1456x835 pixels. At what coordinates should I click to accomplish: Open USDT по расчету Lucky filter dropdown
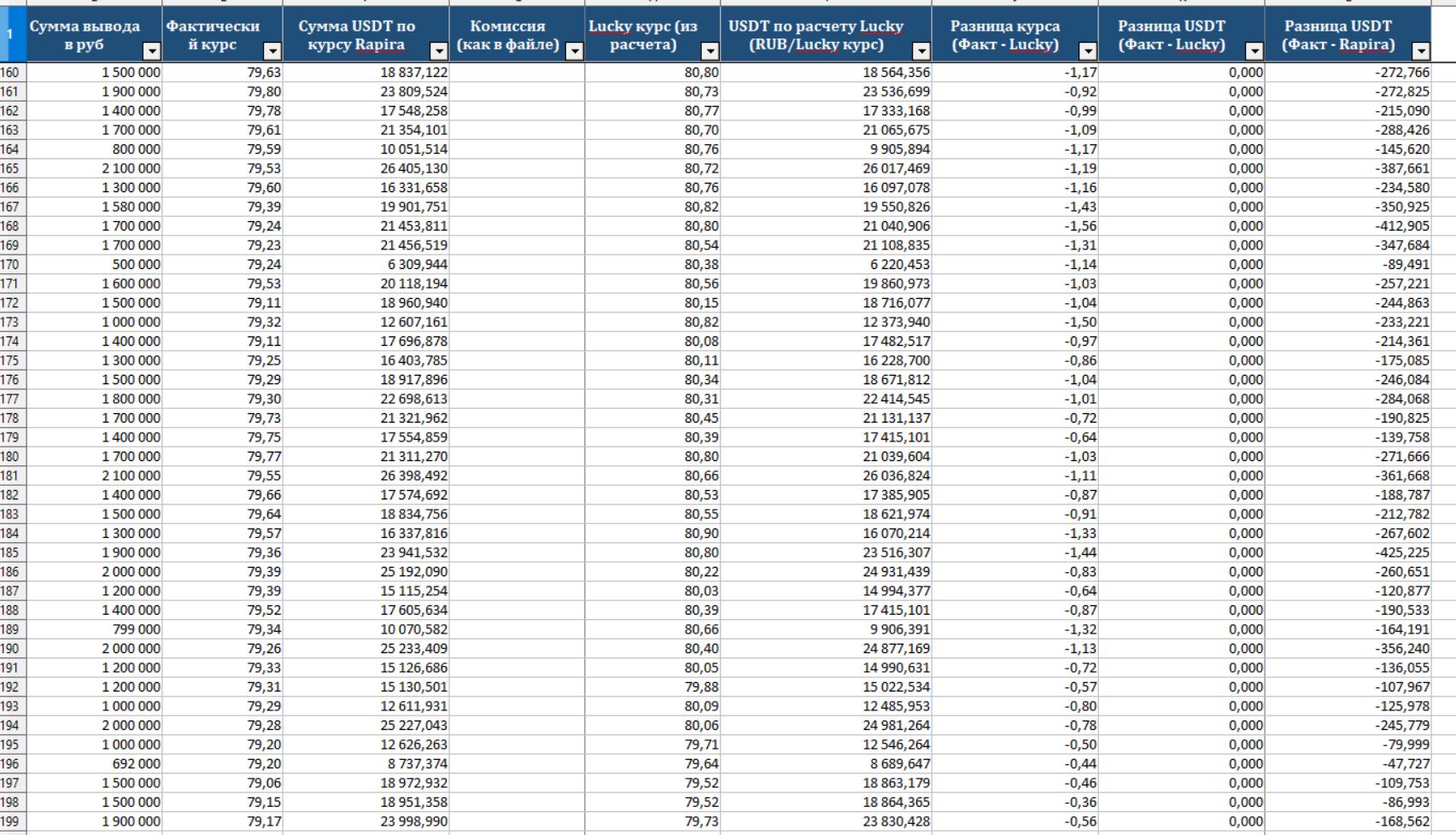[x=921, y=51]
